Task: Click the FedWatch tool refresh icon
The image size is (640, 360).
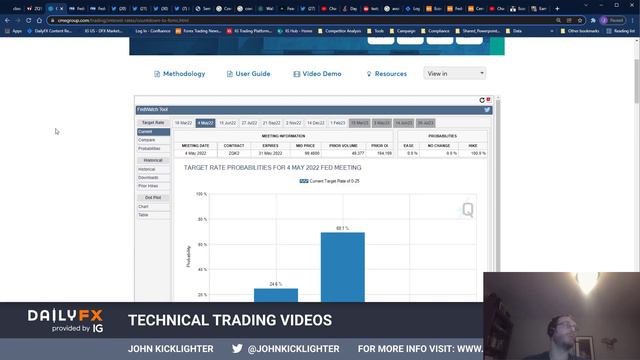Action: pos(482,100)
